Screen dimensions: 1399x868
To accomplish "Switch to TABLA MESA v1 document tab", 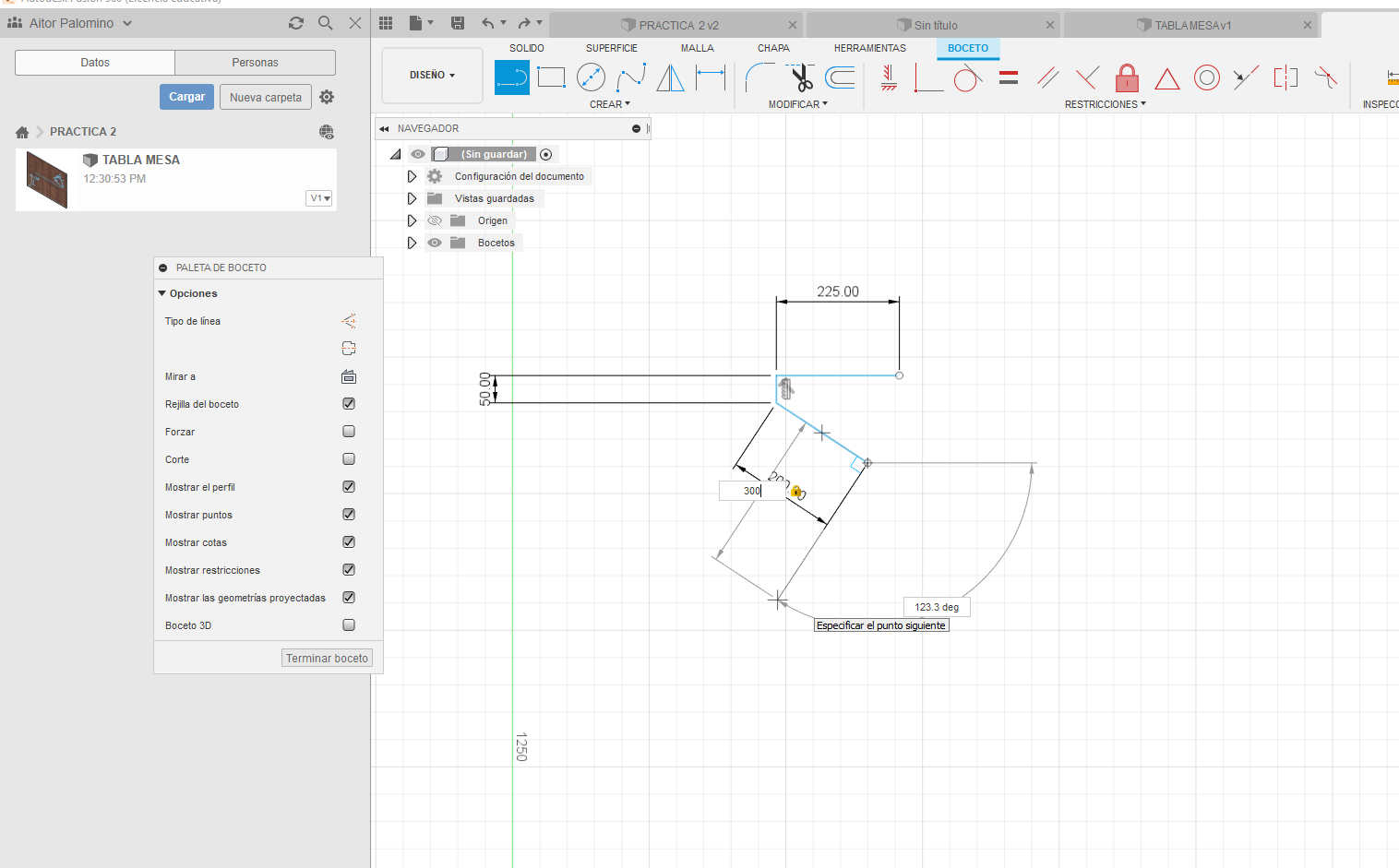I will tap(1192, 25).
